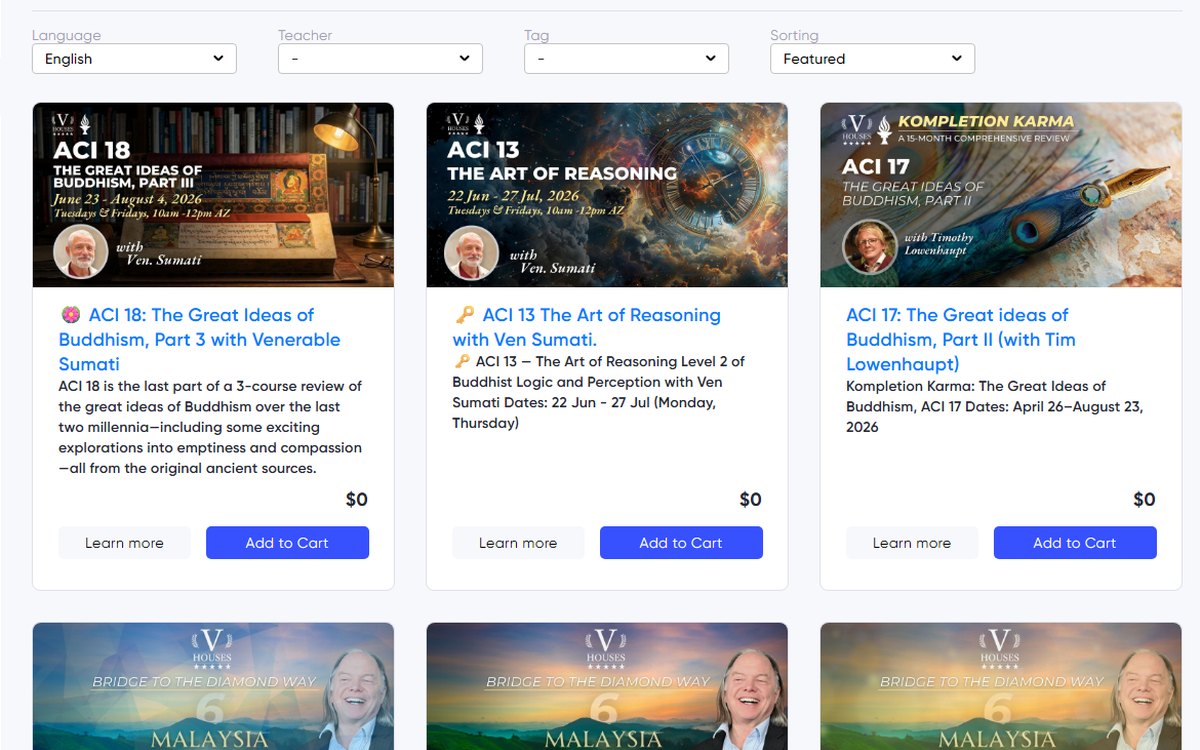
Task: Open ACI 17 Great ideas of Buddhism title link
Action: pyautogui.click(x=961, y=339)
